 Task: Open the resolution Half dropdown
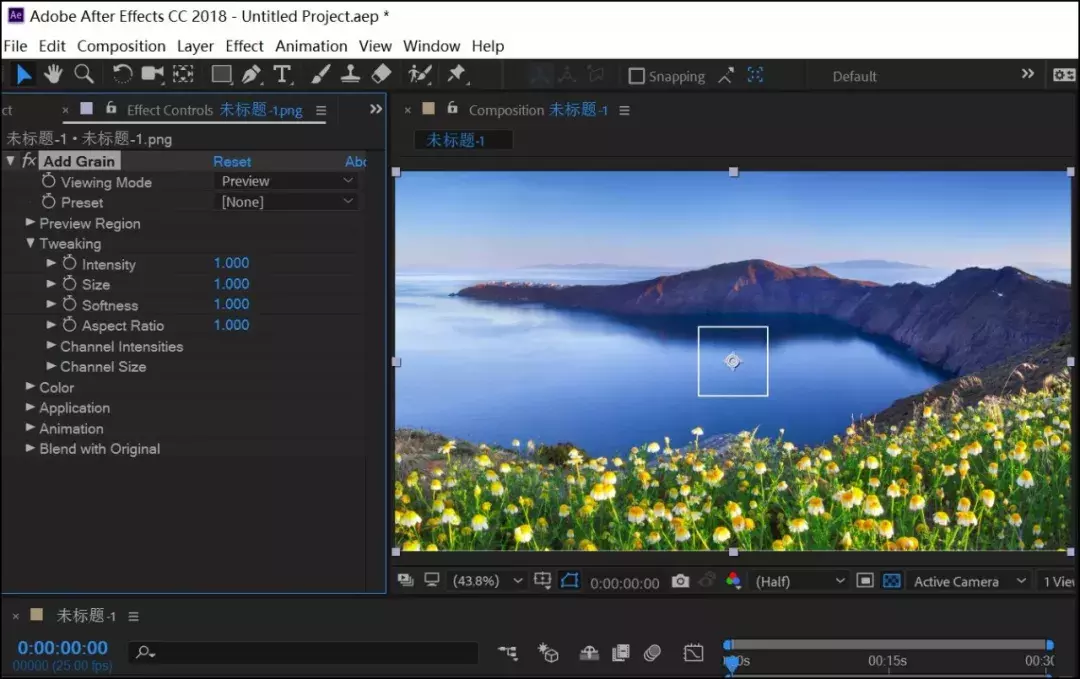[800, 581]
